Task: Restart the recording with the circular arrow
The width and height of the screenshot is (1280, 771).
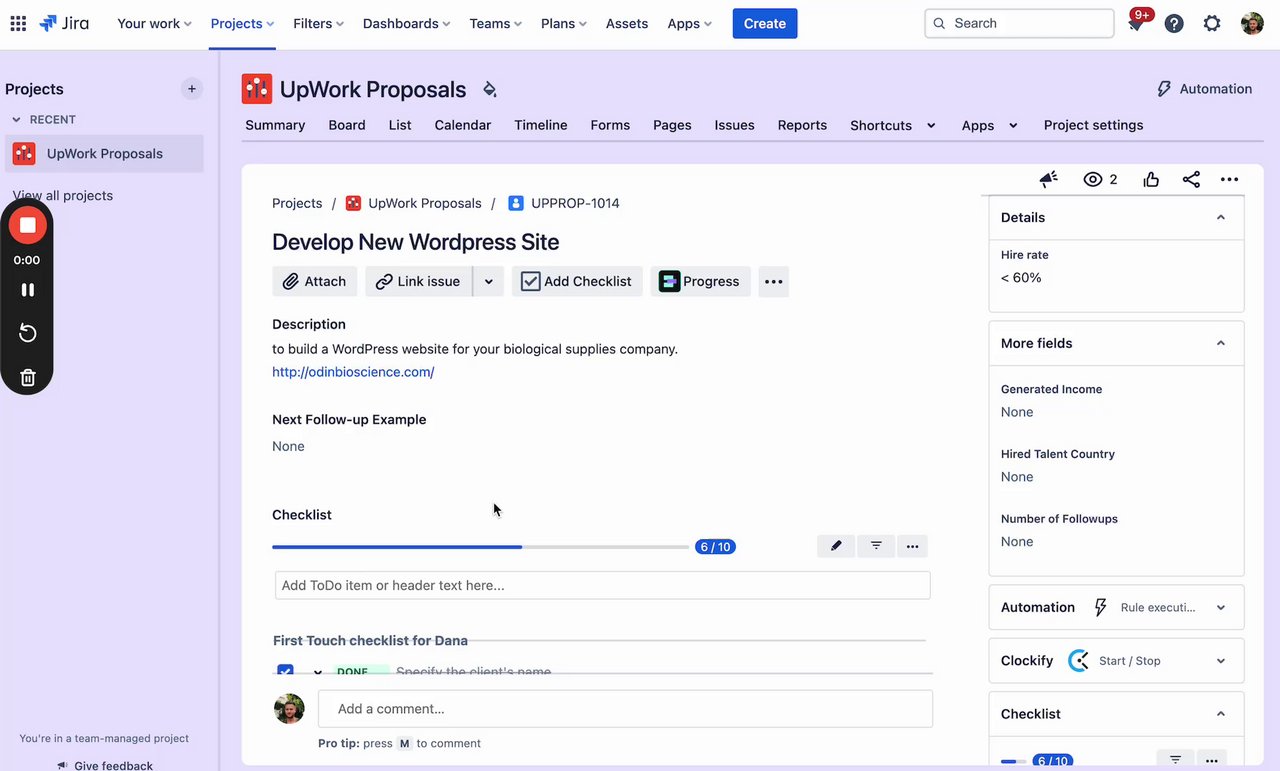Action: point(28,333)
